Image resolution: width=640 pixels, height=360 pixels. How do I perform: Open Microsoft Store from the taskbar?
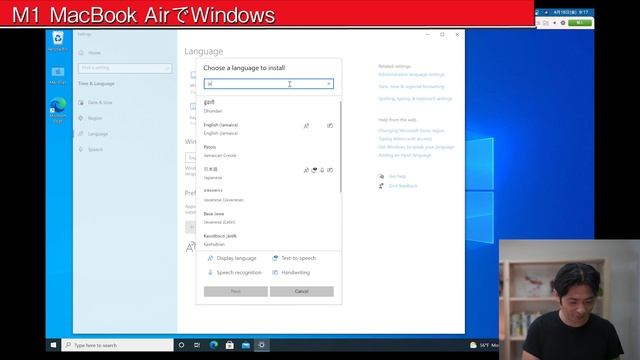(x=229, y=345)
